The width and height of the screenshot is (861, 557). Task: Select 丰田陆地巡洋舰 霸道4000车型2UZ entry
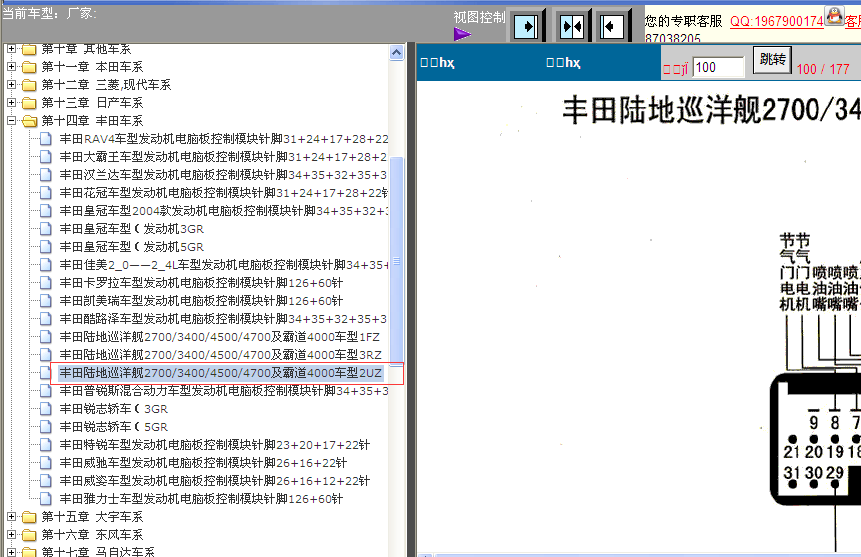[221, 373]
